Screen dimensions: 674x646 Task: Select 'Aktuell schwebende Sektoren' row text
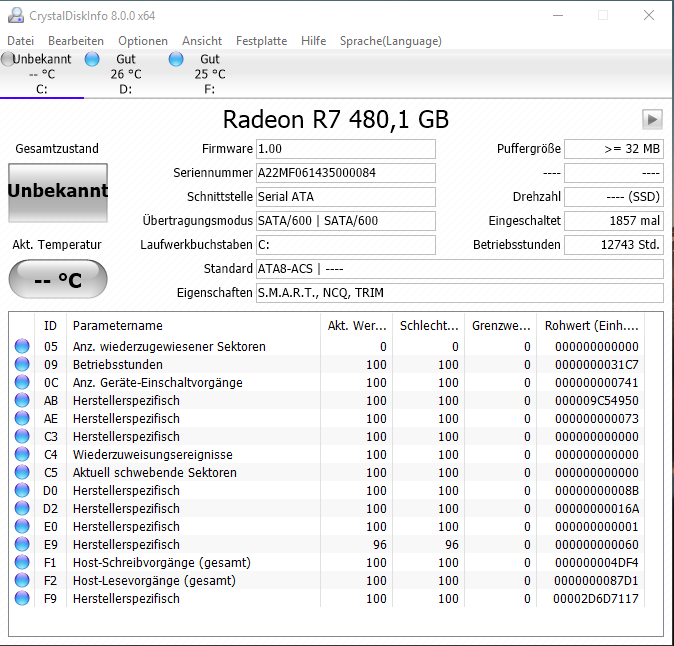point(154,473)
